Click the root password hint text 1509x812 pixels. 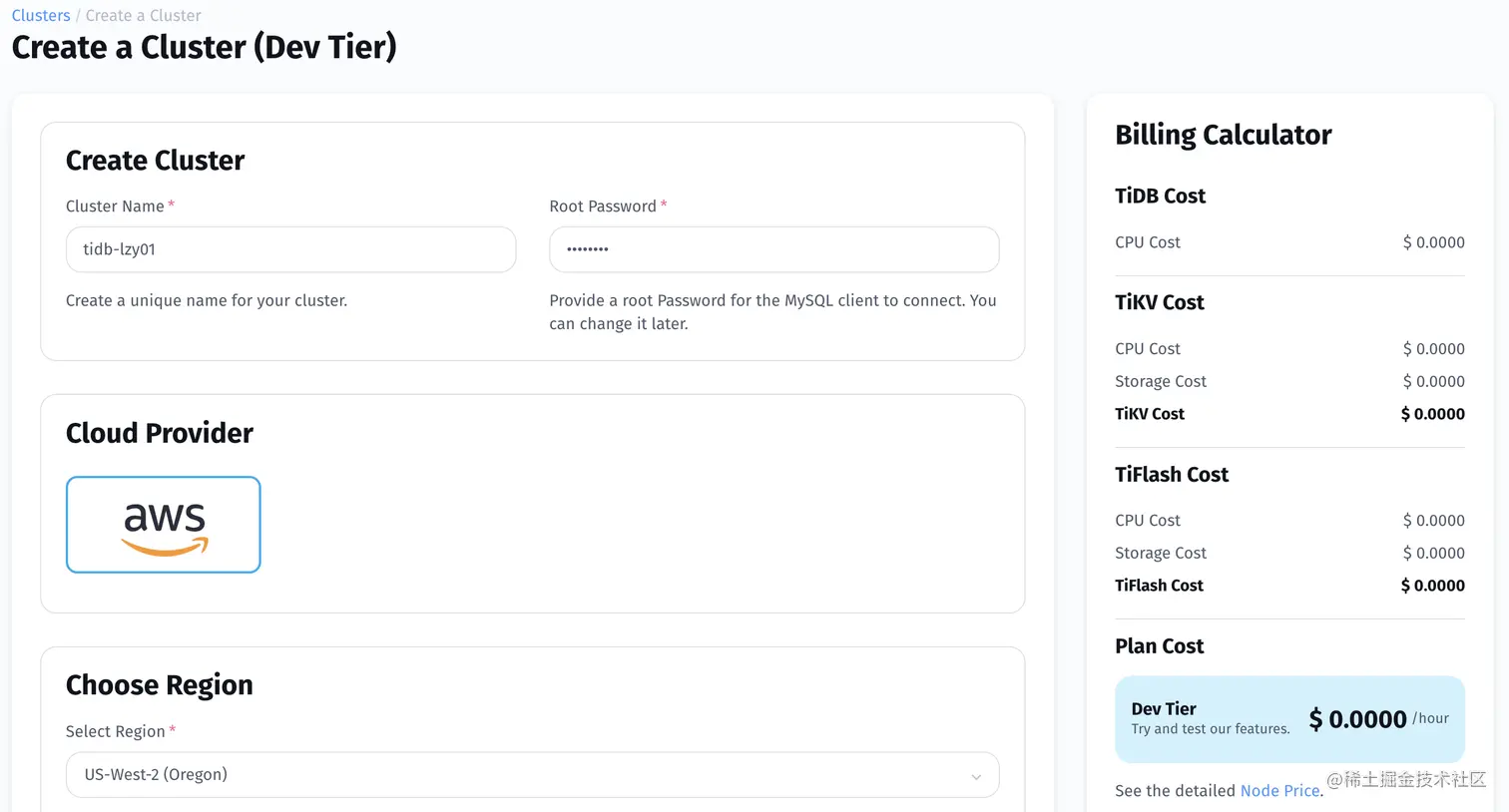pos(772,312)
